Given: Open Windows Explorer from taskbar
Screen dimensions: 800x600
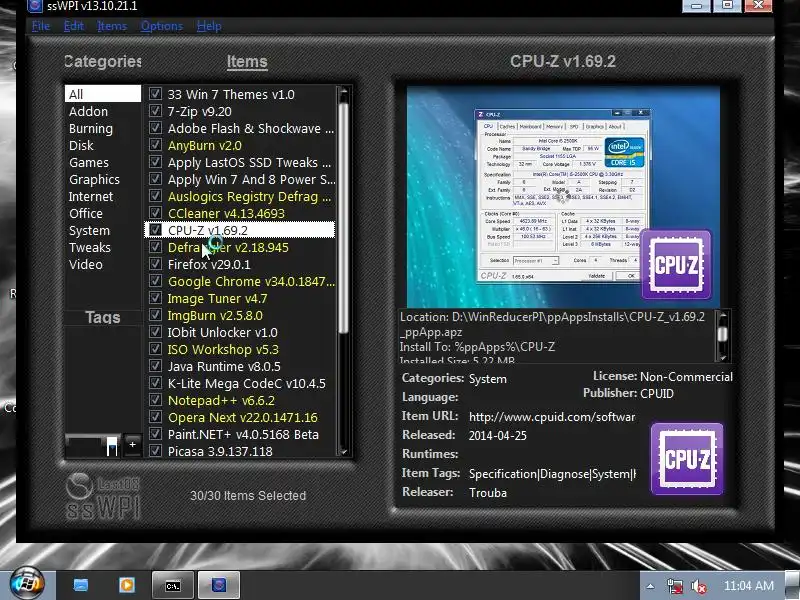Looking at the screenshot, I should coord(81,585).
